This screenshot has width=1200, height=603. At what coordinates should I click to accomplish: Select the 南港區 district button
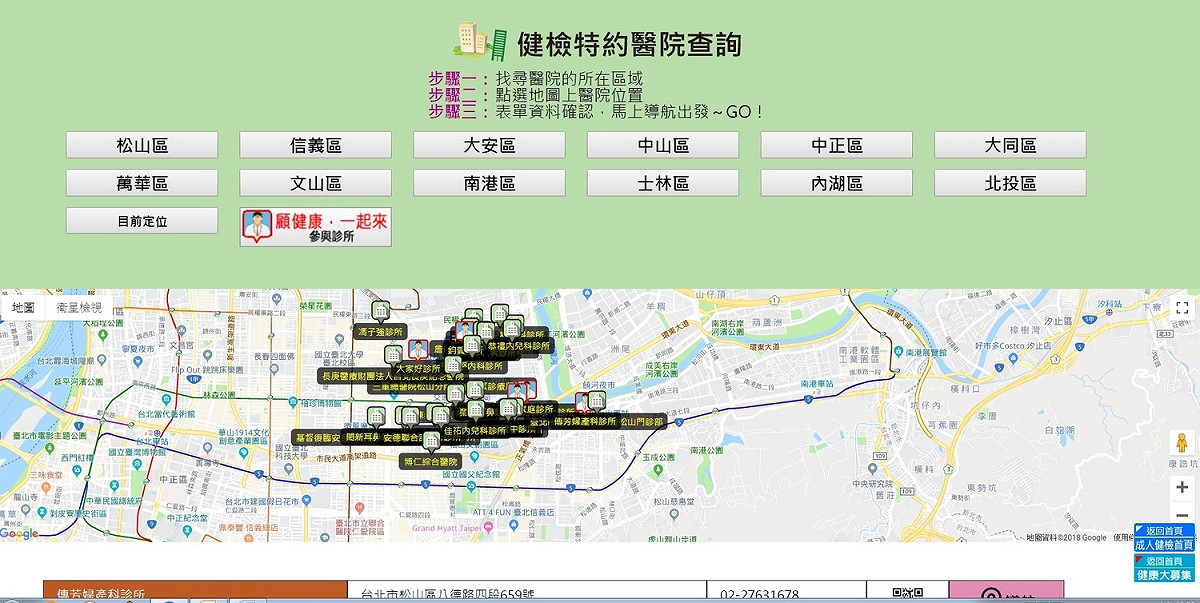pyautogui.click(x=489, y=183)
